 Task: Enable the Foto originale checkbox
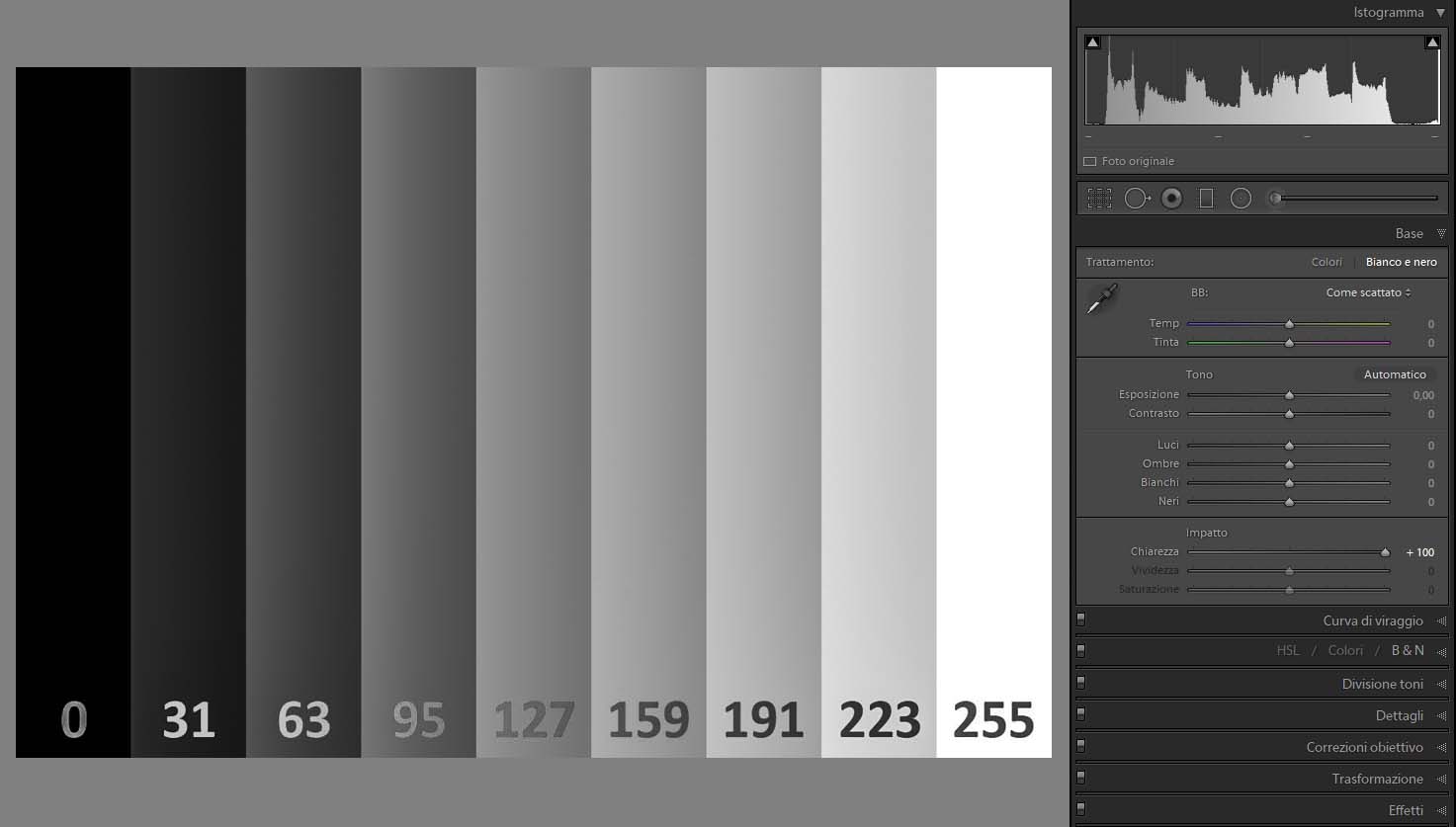[1090, 161]
